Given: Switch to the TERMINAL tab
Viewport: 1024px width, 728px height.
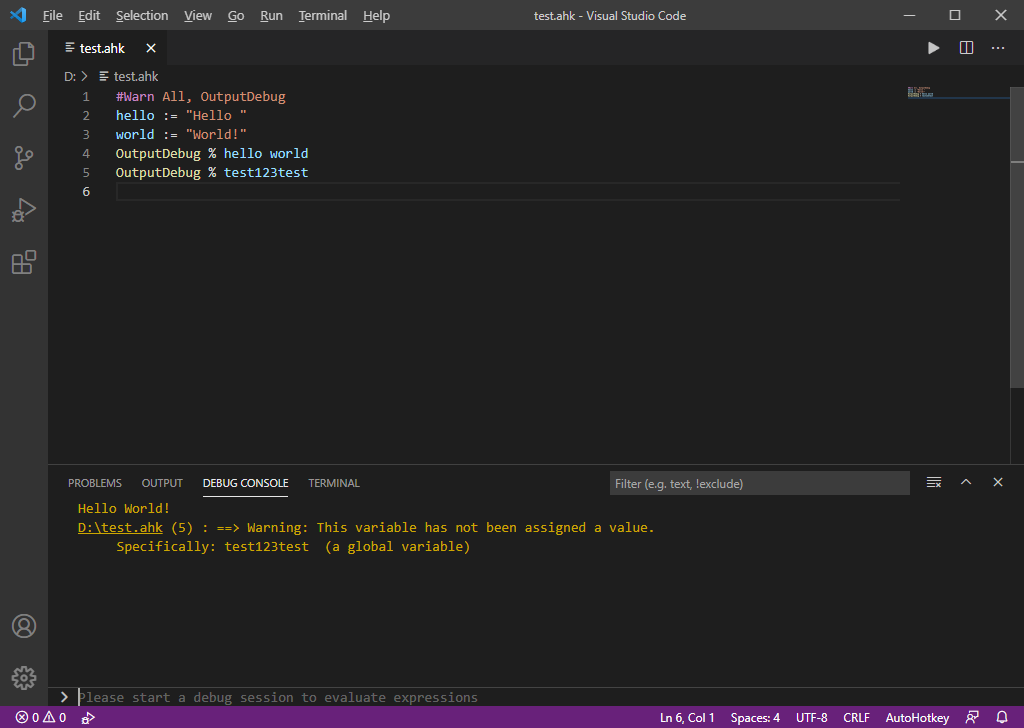Looking at the screenshot, I should pyautogui.click(x=333, y=483).
